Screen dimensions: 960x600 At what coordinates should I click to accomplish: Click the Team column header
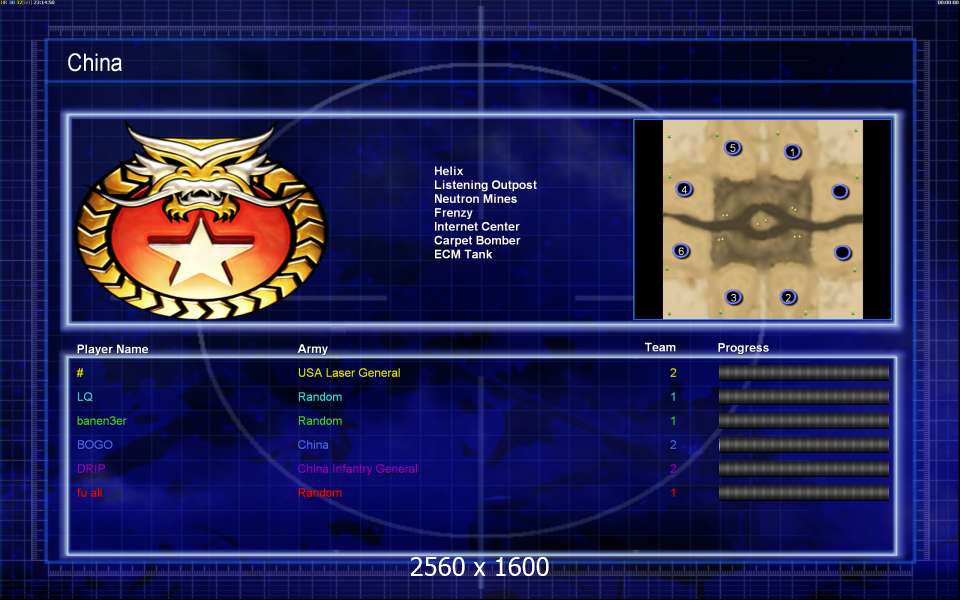(660, 347)
